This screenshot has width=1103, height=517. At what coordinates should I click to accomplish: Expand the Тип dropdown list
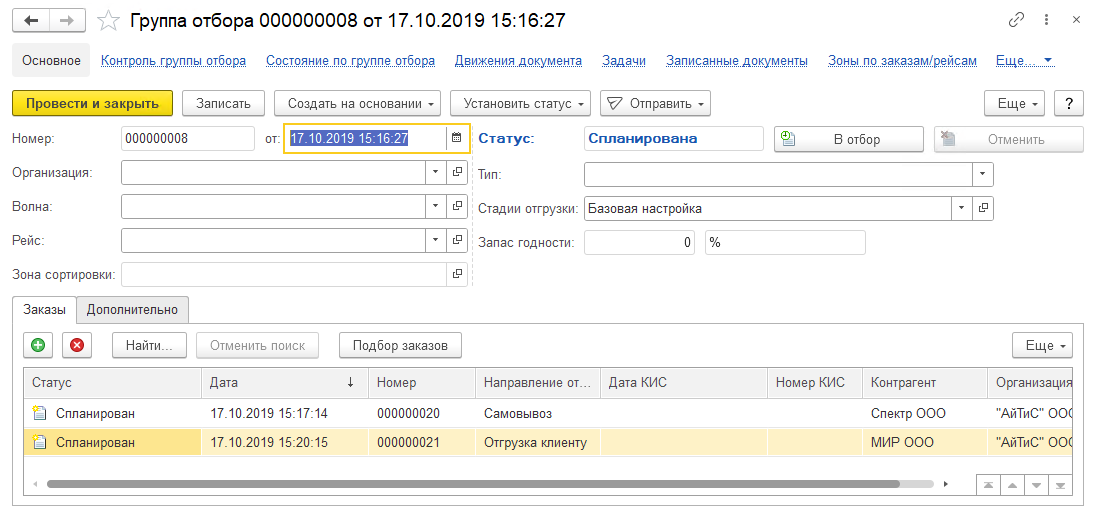[983, 174]
